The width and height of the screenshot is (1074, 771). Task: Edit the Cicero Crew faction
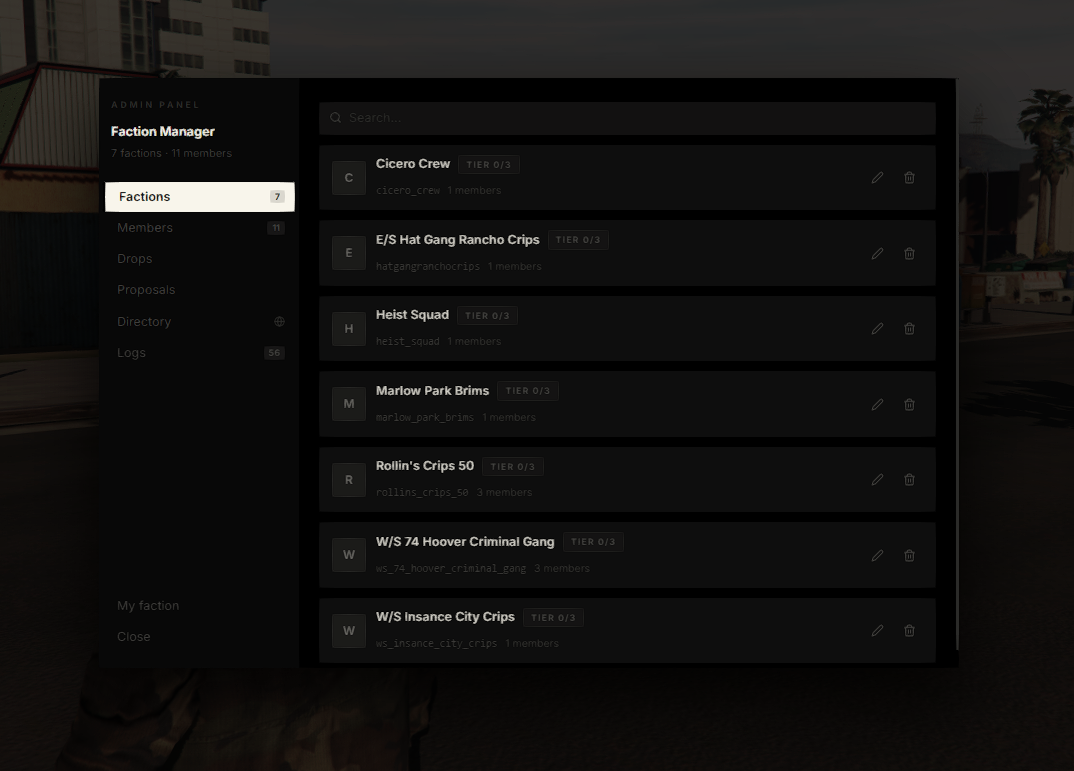[877, 178]
